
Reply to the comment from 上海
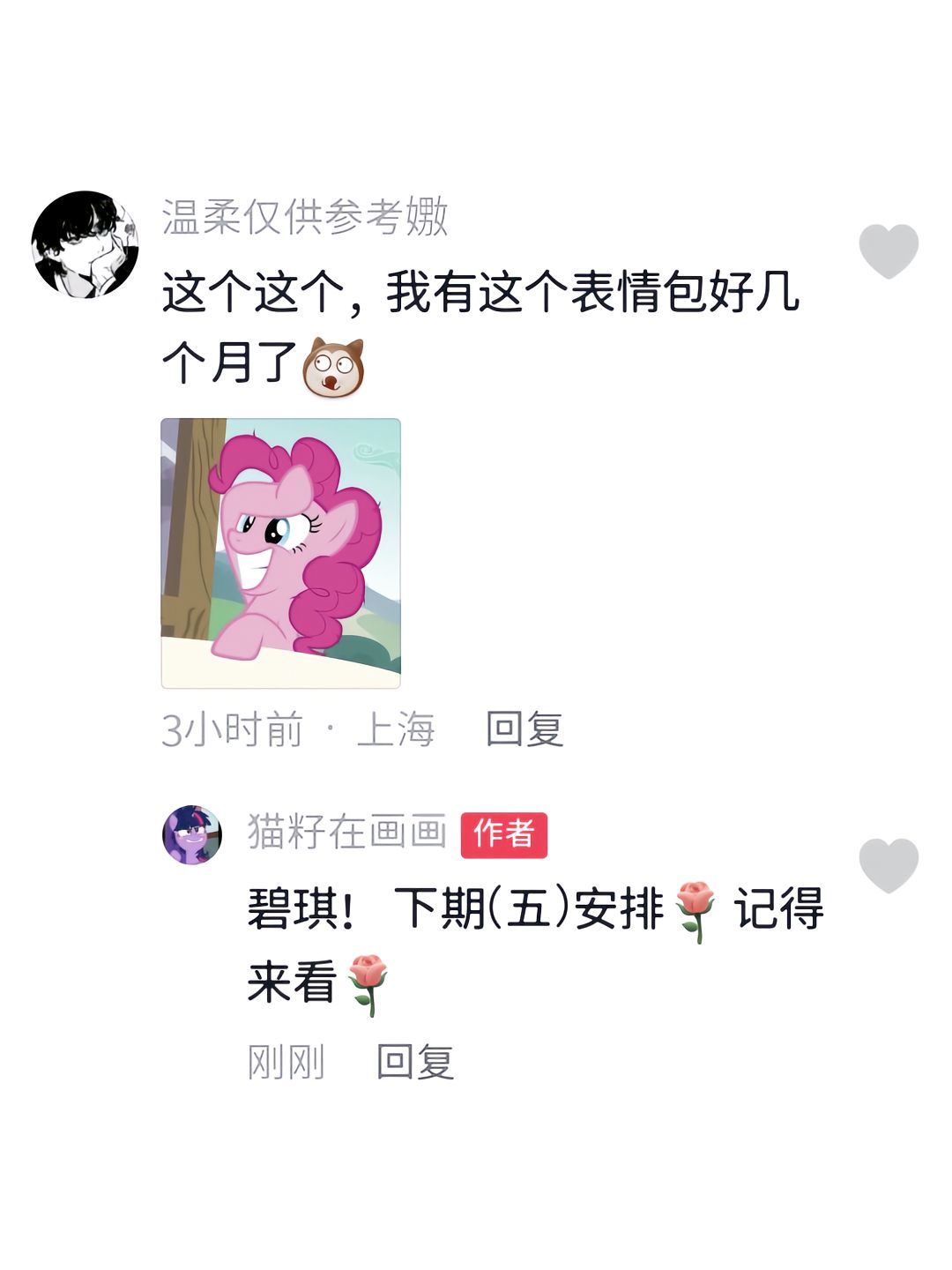[524, 729]
